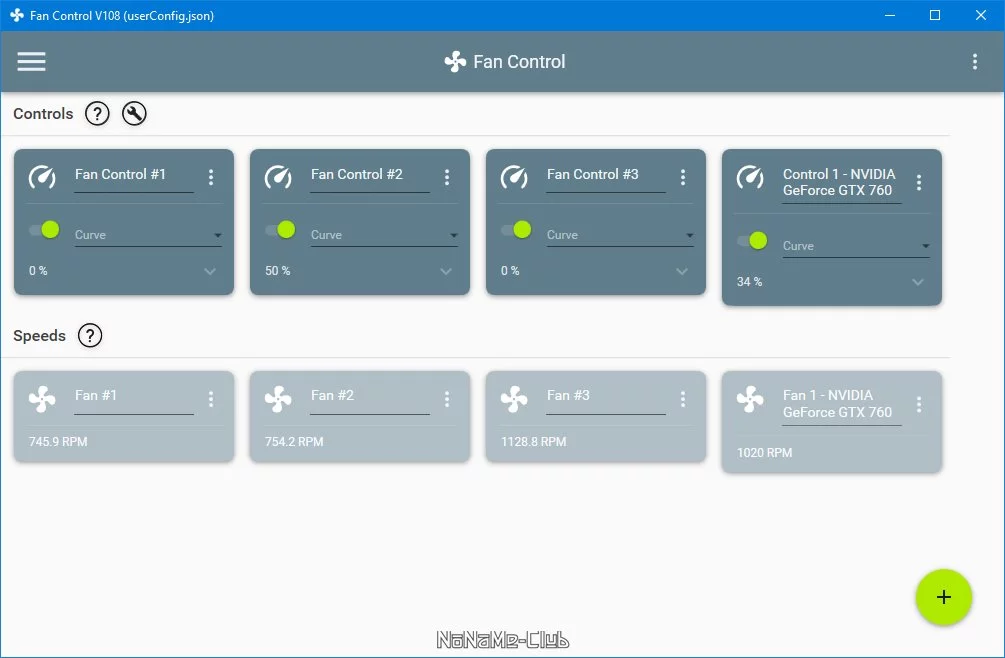
Task: Click the gauge icon on Fan Control #2
Action: (278, 177)
